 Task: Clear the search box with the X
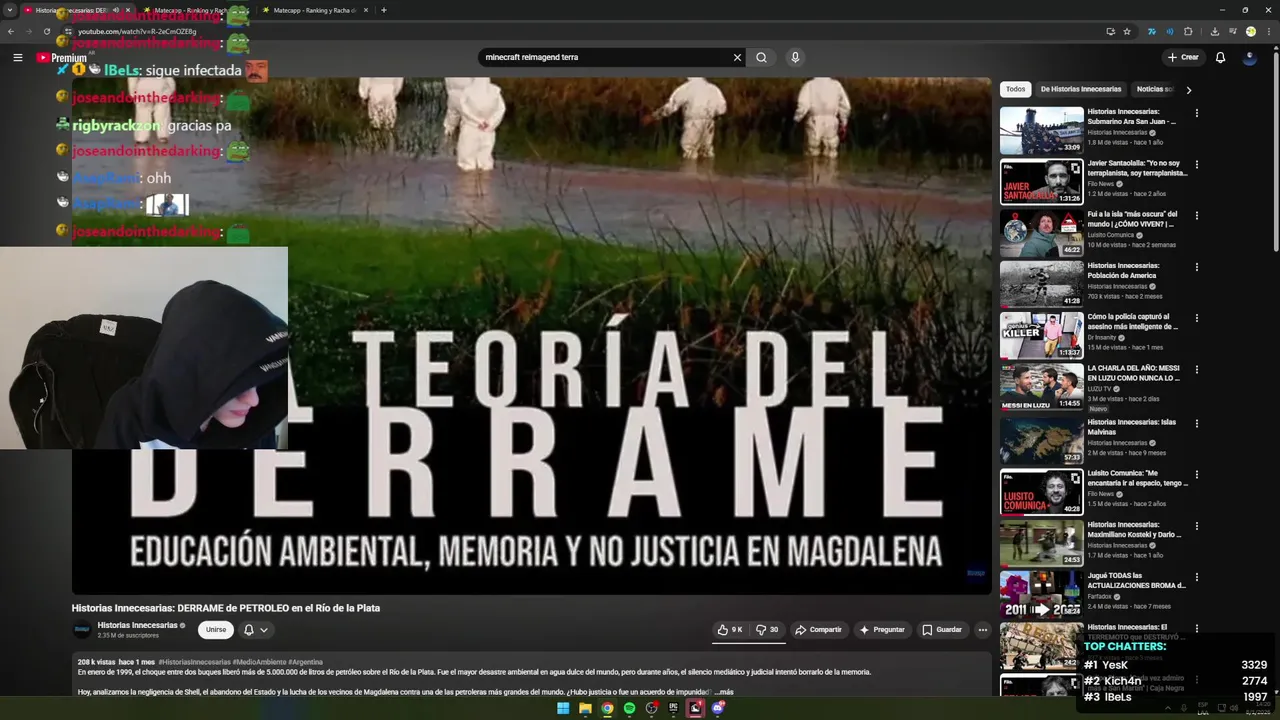tap(737, 57)
